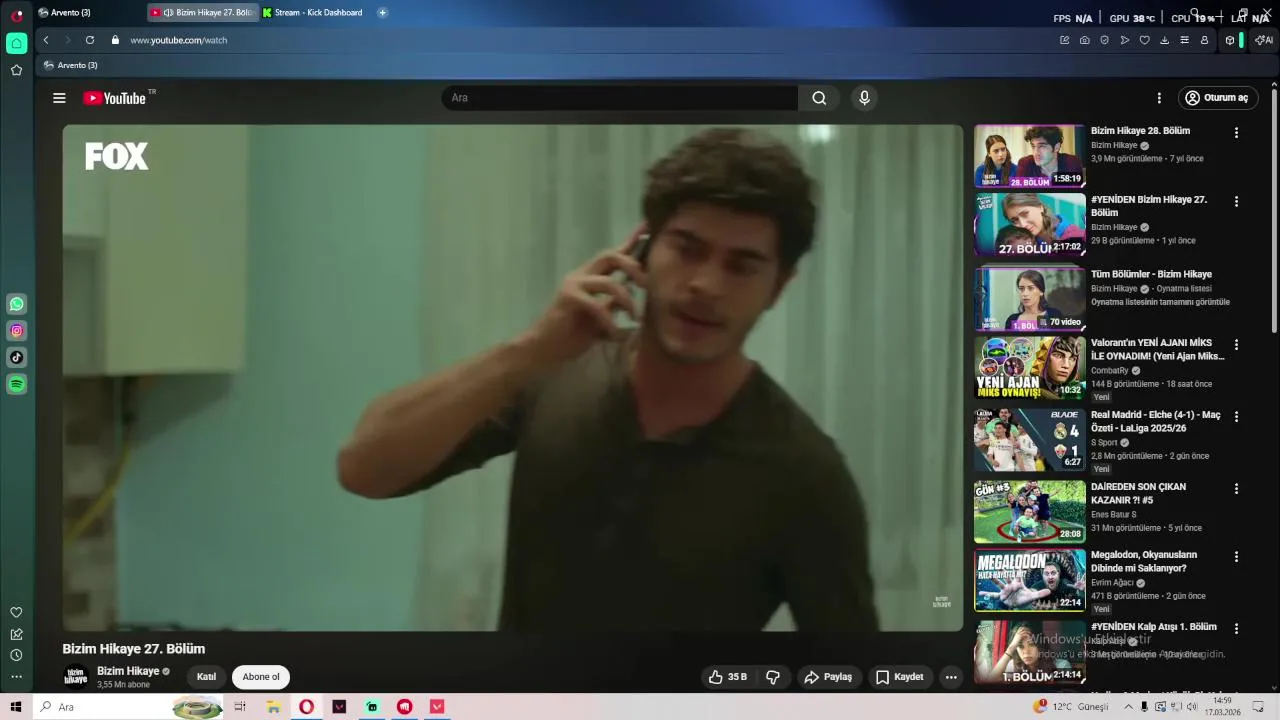Open WhatsApp in the Opera sidebar
This screenshot has width=1280, height=720.
[x=17, y=304]
